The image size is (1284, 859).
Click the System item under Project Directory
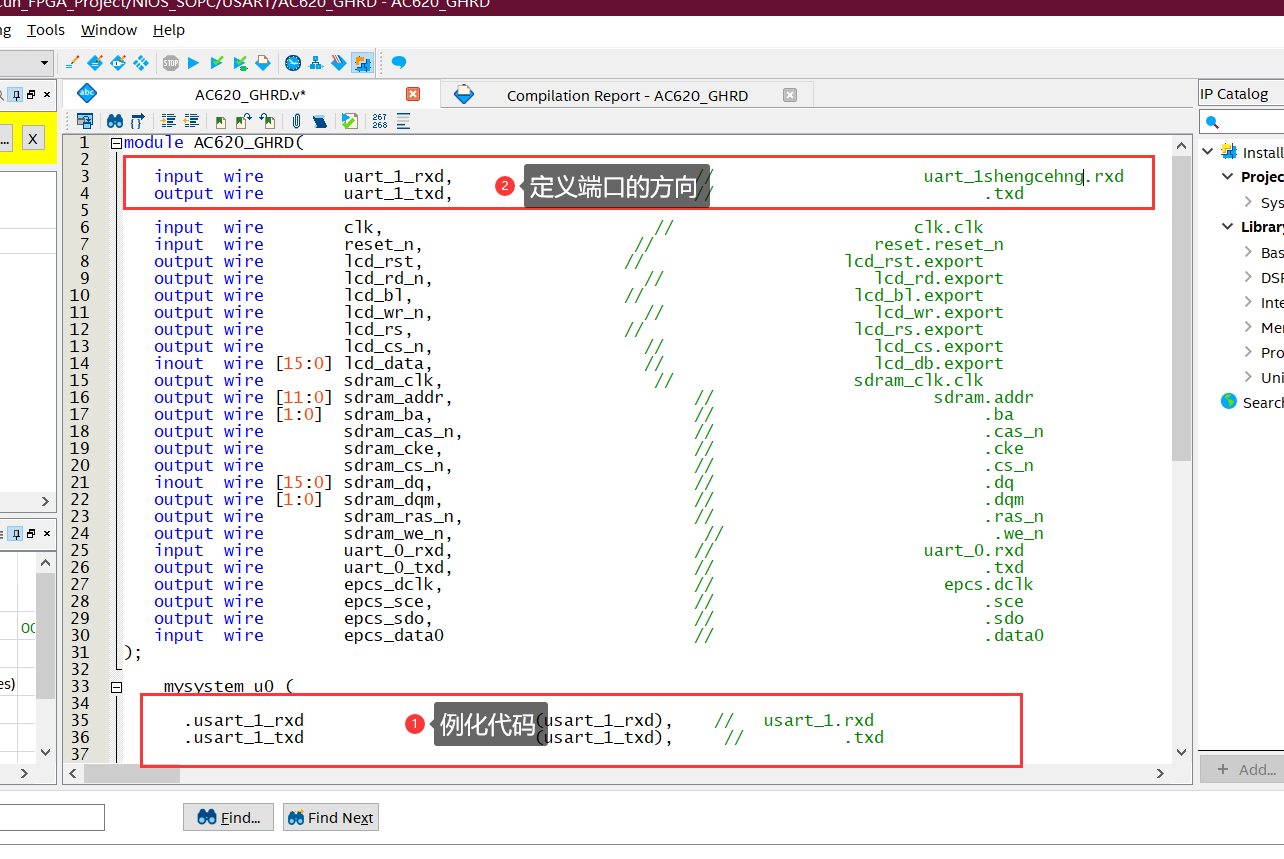1272,202
